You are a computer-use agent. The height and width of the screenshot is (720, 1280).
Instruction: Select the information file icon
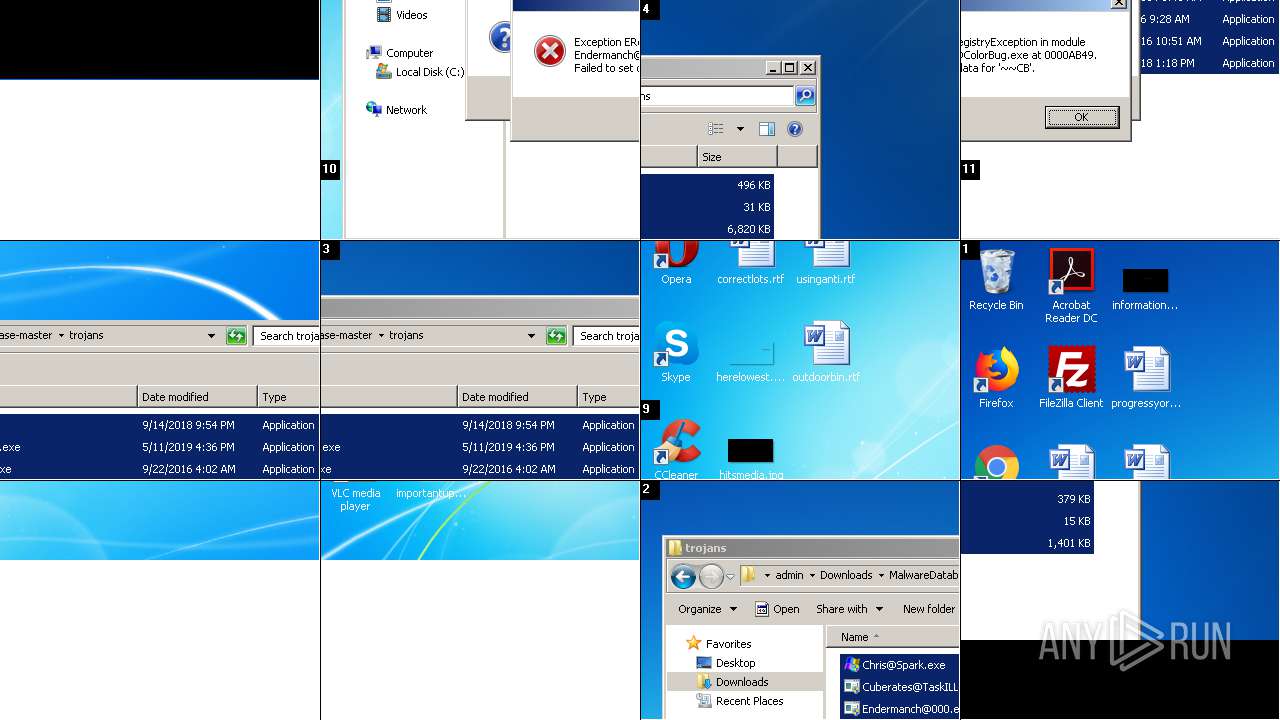tap(1145, 289)
